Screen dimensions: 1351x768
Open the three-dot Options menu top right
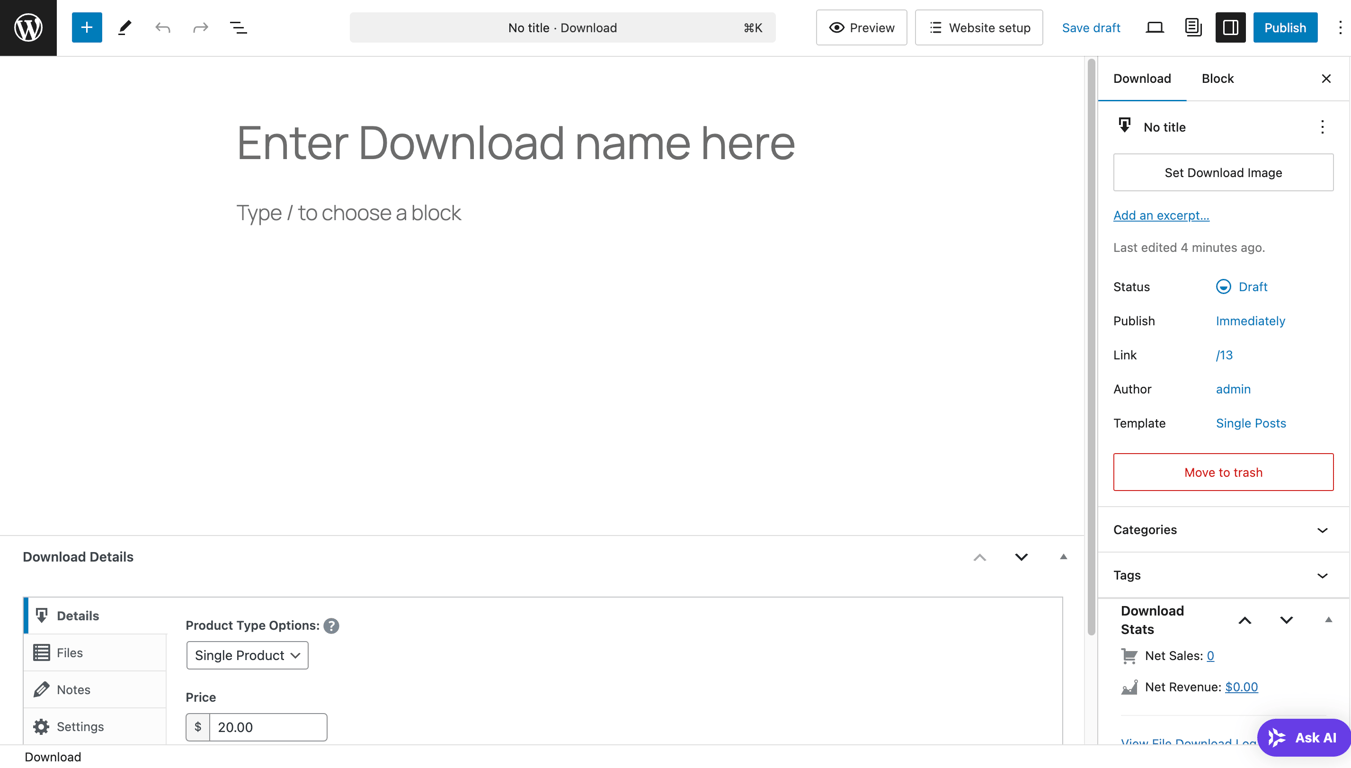[x=1340, y=27]
